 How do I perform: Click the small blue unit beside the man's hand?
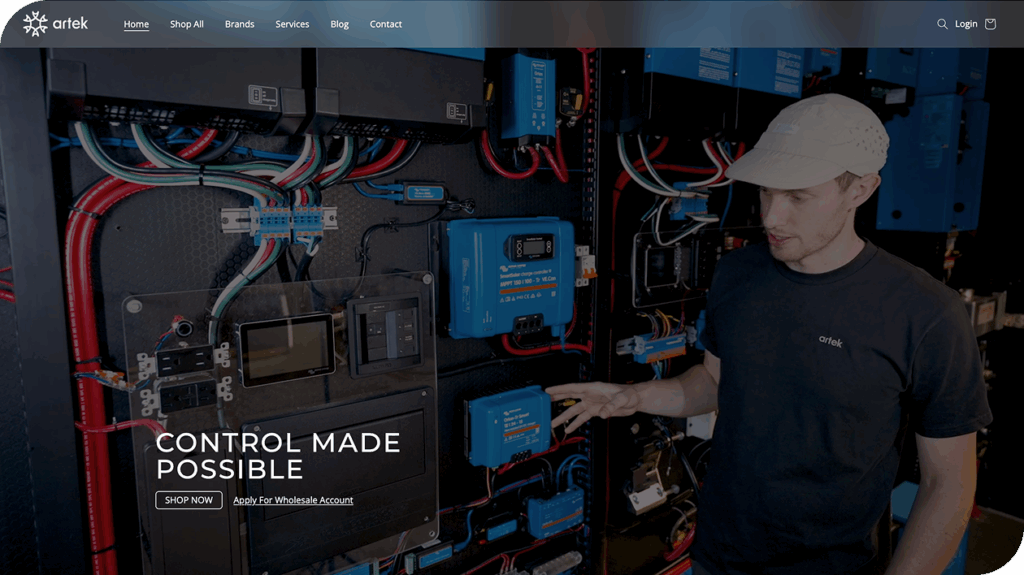509,424
